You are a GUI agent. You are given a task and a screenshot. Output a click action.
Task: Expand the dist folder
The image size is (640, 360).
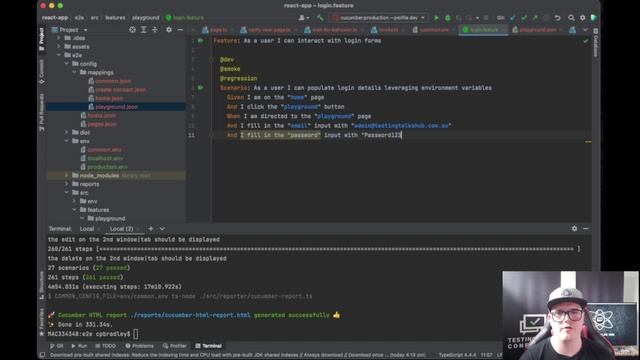point(67,132)
